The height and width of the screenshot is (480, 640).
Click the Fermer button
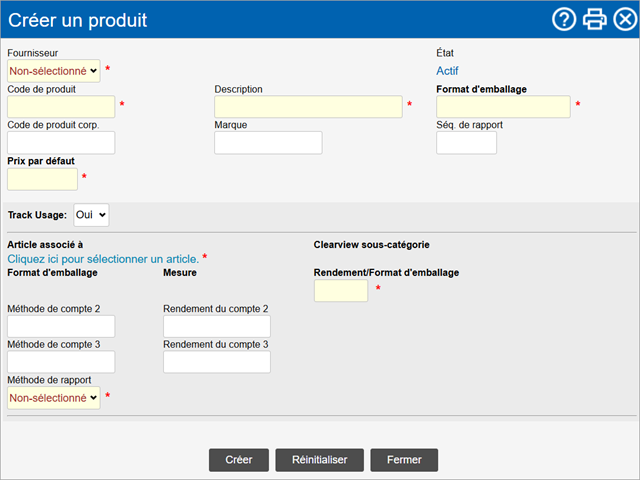tap(404, 460)
